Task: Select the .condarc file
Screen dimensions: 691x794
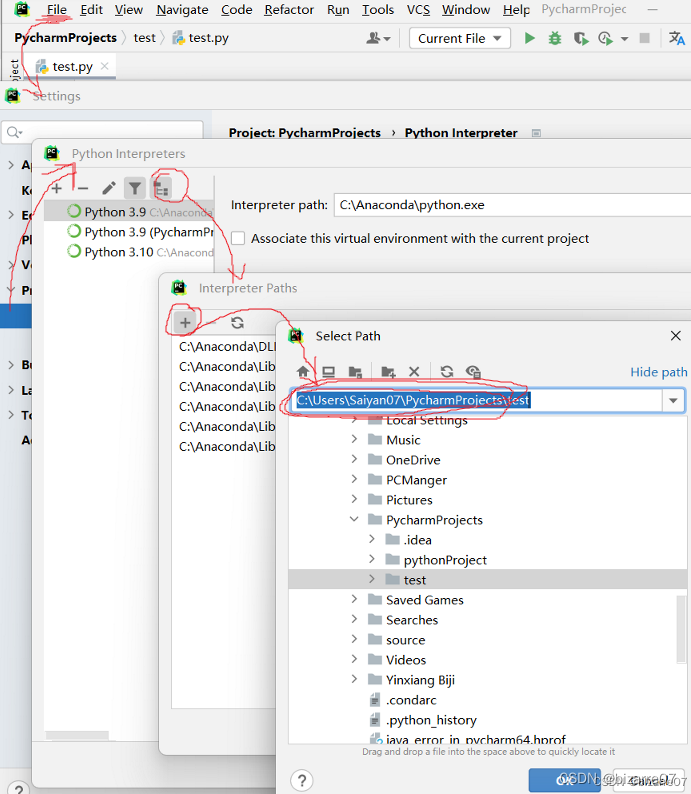Action: tap(411, 700)
